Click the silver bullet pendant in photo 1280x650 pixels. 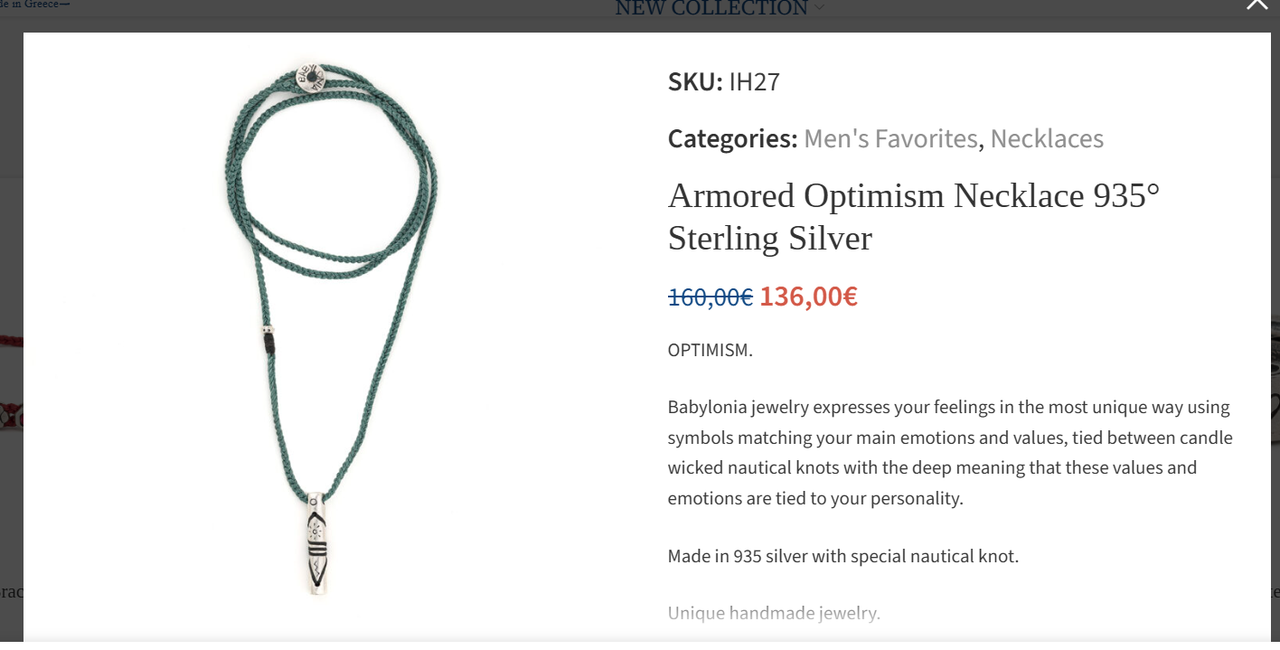tap(316, 543)
